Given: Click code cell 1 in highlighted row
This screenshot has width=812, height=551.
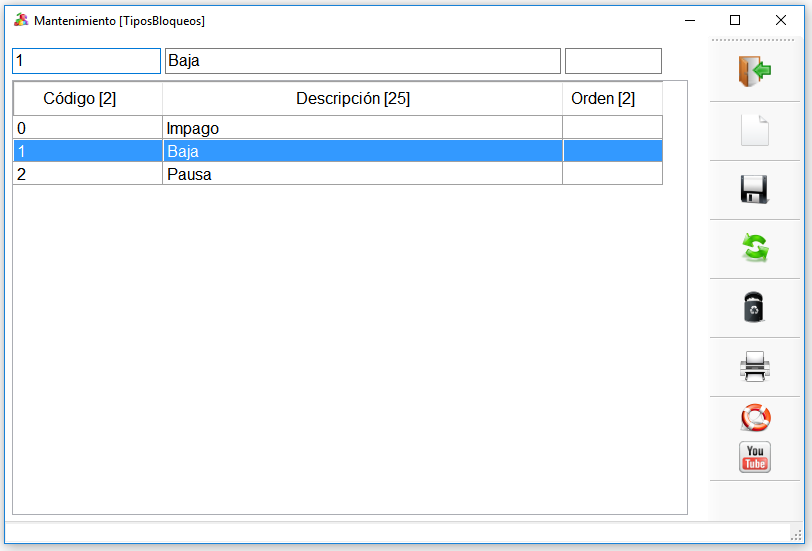Looking at the screenshot, I should (x=88, y=151).
